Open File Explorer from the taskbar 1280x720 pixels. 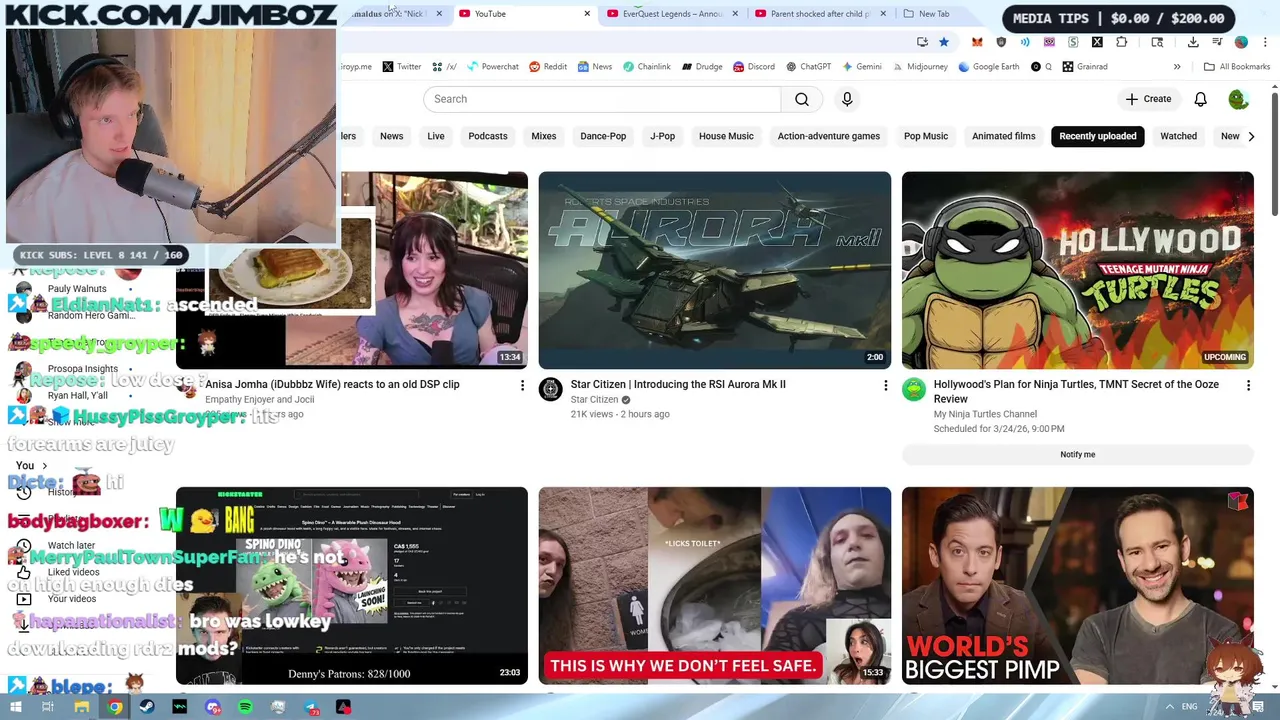point(82,707)
